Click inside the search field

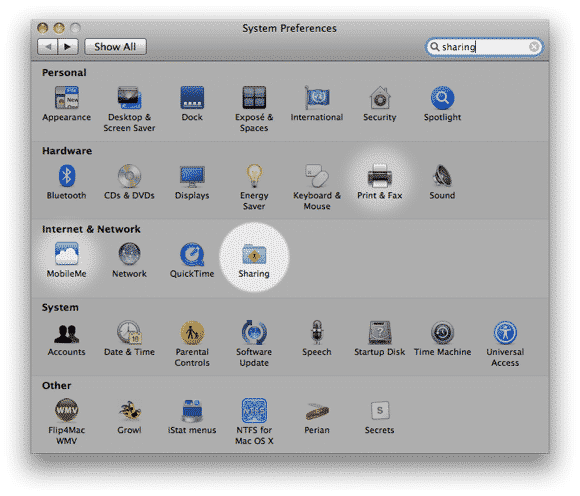484,47
